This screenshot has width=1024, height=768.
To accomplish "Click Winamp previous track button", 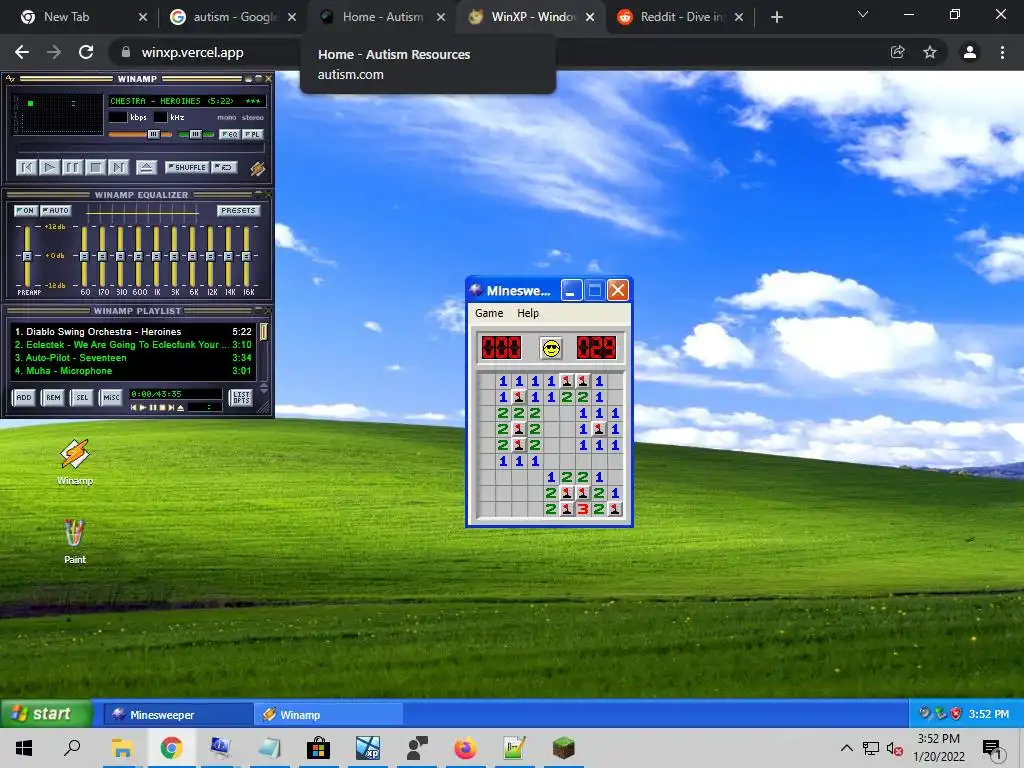I will click(x=27, y=168).
